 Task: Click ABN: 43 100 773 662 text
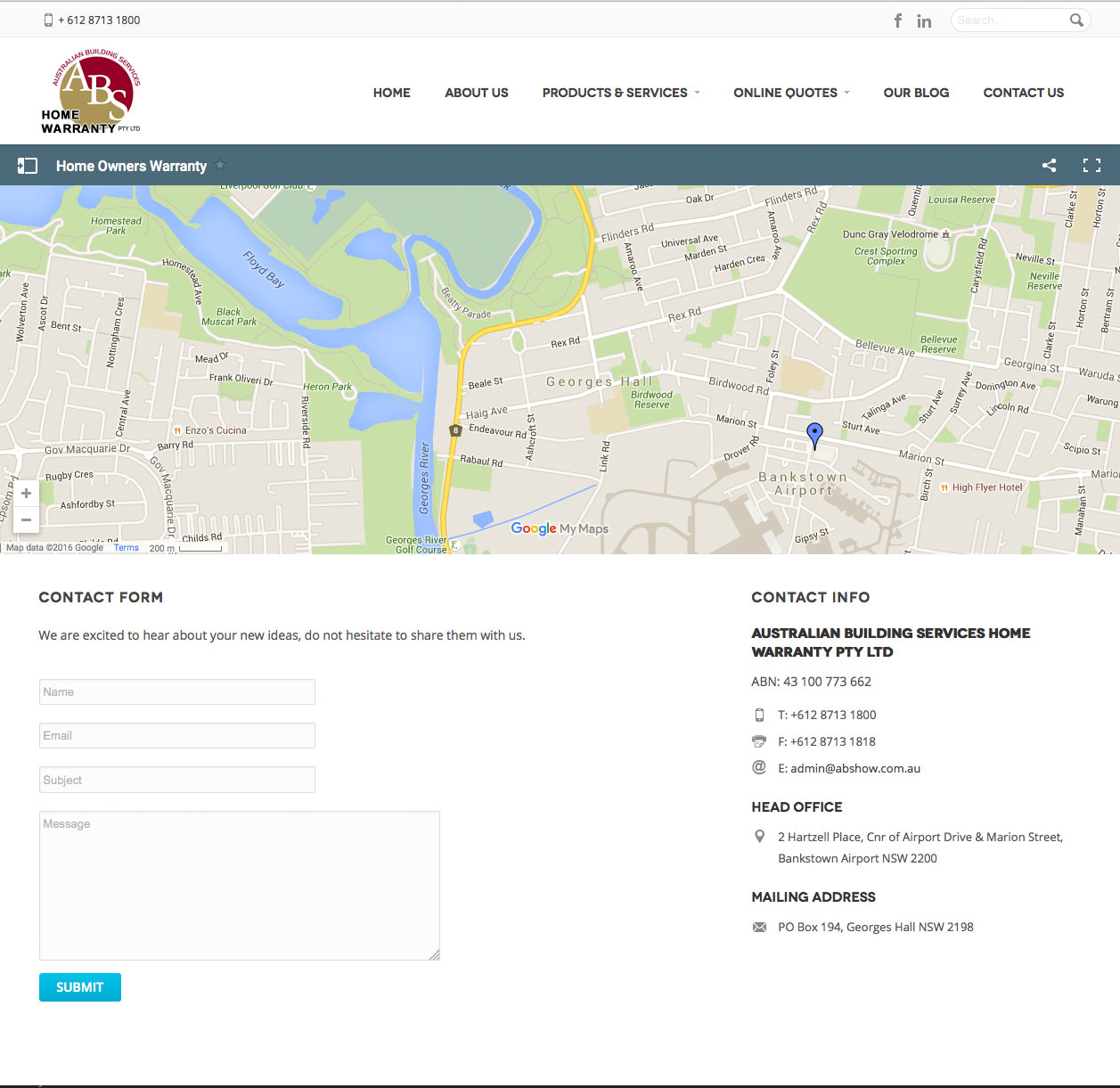pyautogui.click(x=811, y=682)
